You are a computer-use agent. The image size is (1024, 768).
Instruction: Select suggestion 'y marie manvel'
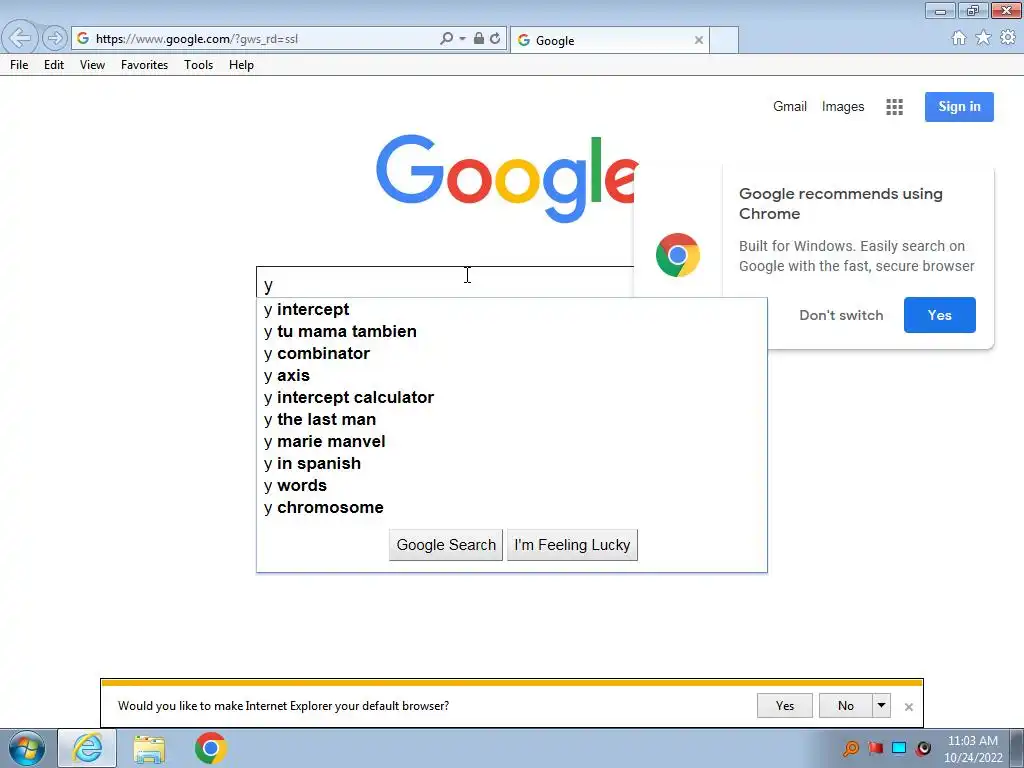[511, 441]
